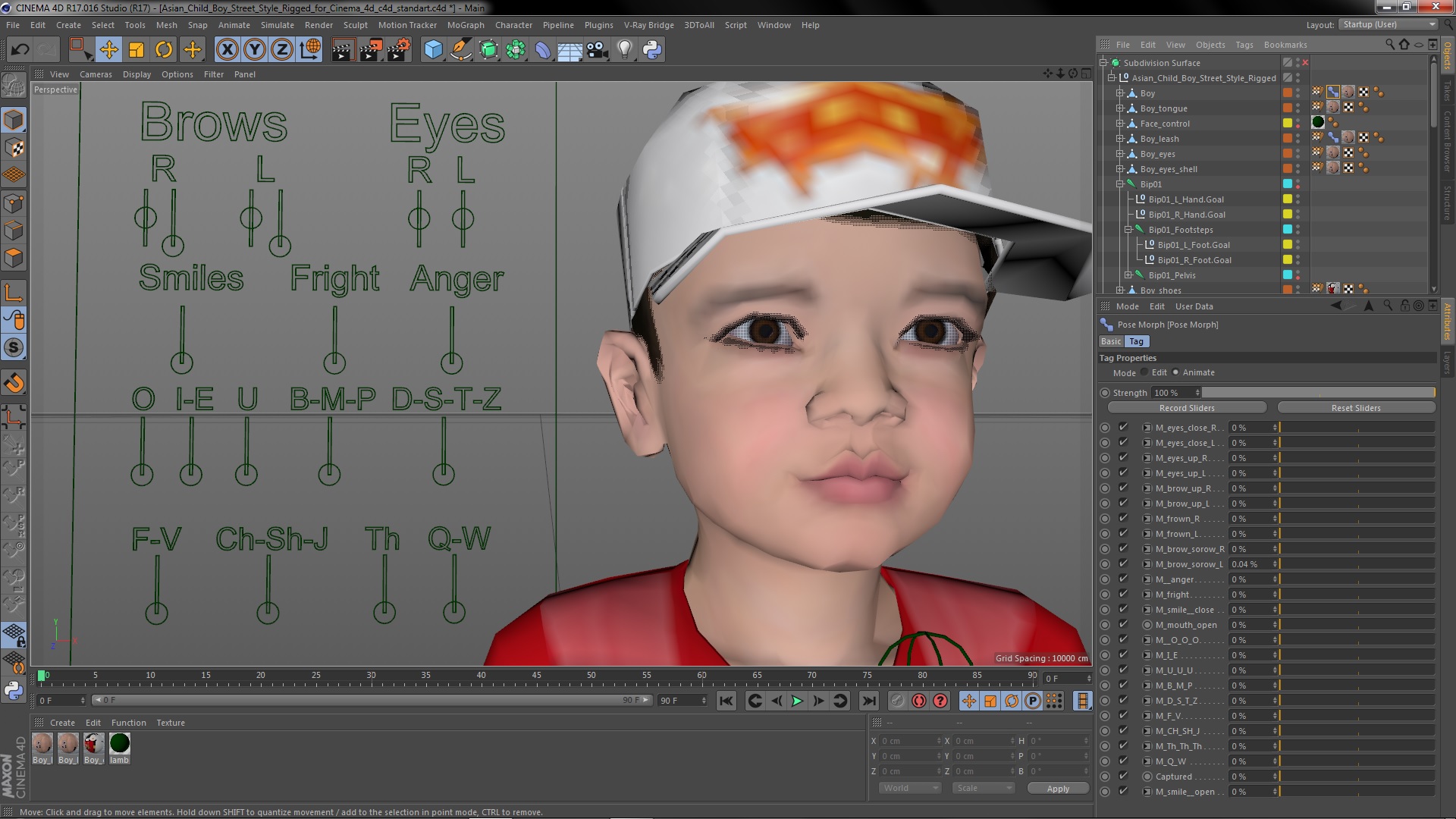Click the deformer bend icon
Image resolution: width=1456 pixels, height=819 pixels.
point(543,50)
